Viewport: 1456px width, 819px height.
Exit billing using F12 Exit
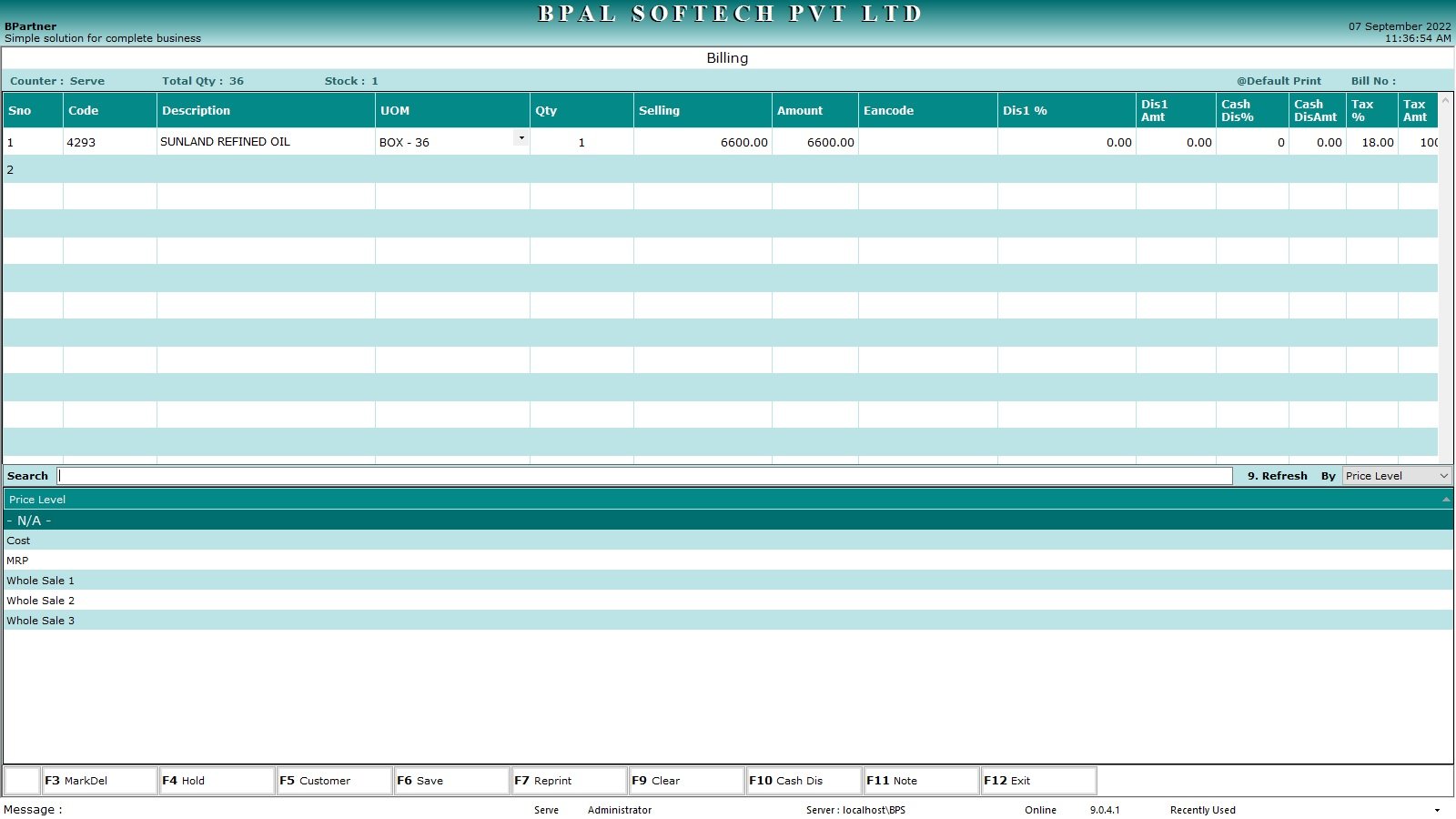click(1038, 781)
